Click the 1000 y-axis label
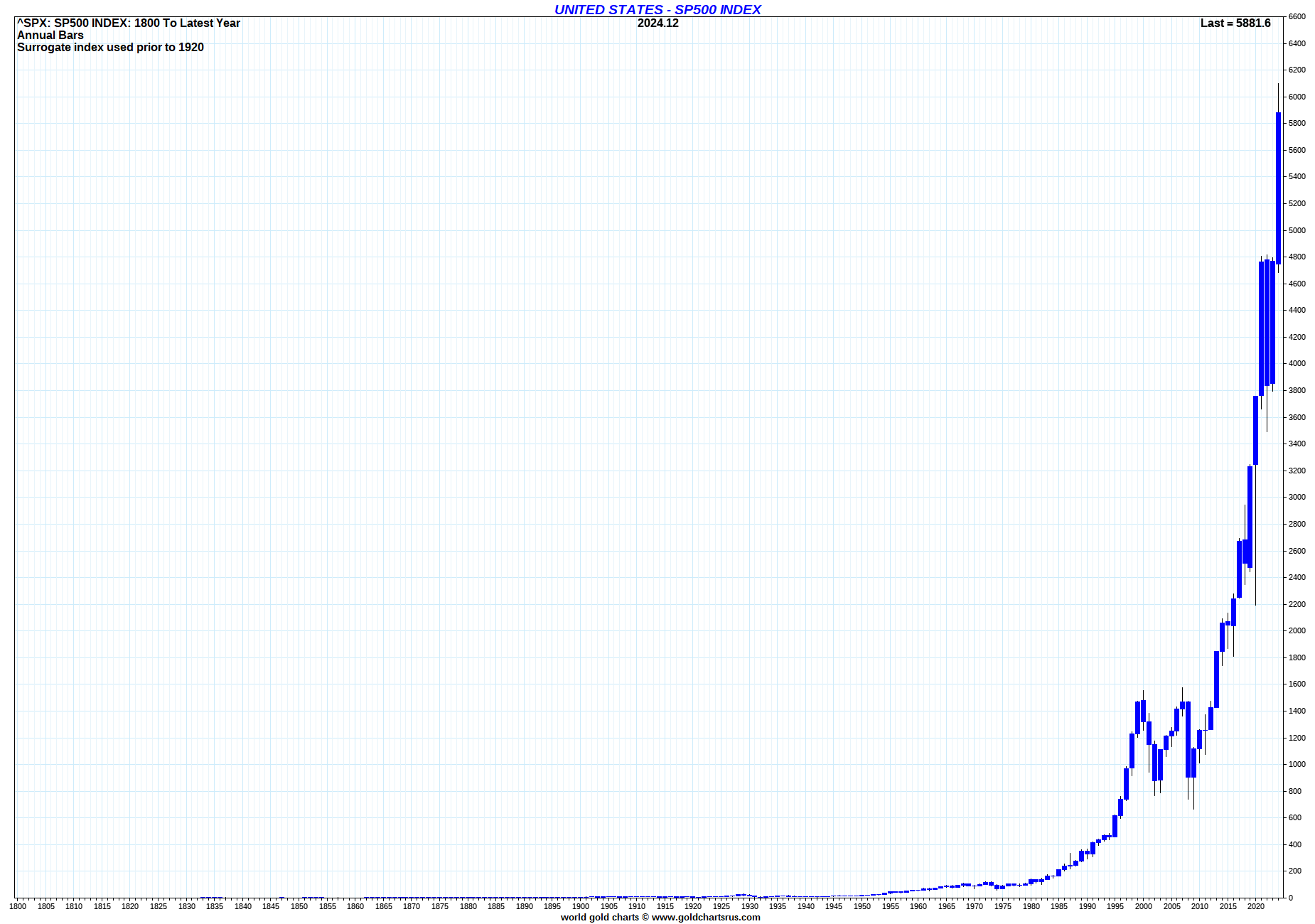This screenshot has height=924, width=1315. point(1297,764)
